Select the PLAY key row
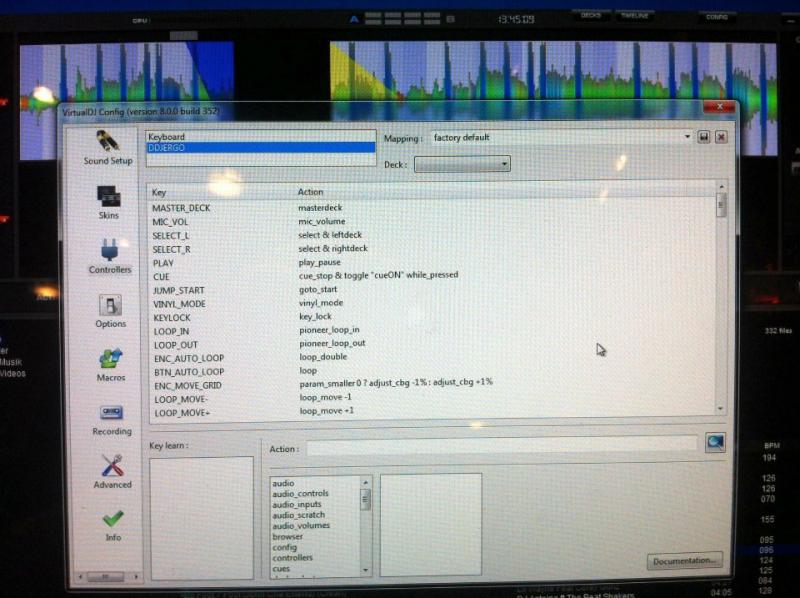Viewport: 800px width, 598px height. coord(433,263)
